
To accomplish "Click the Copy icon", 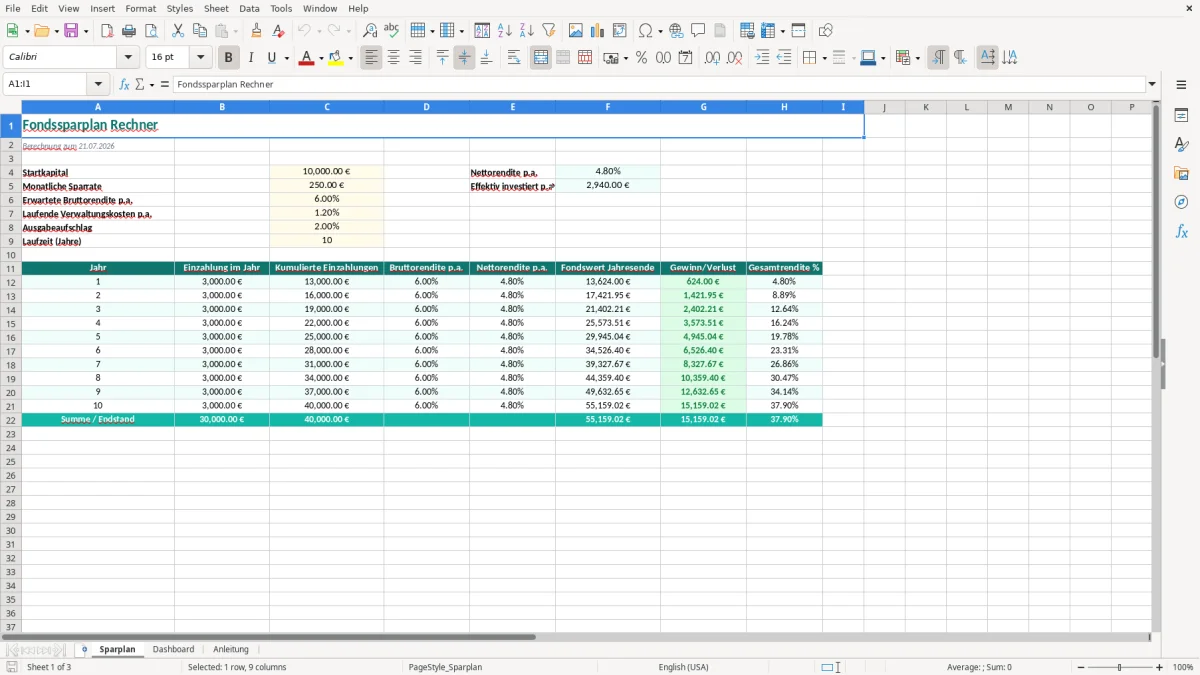I will [200, 31].
